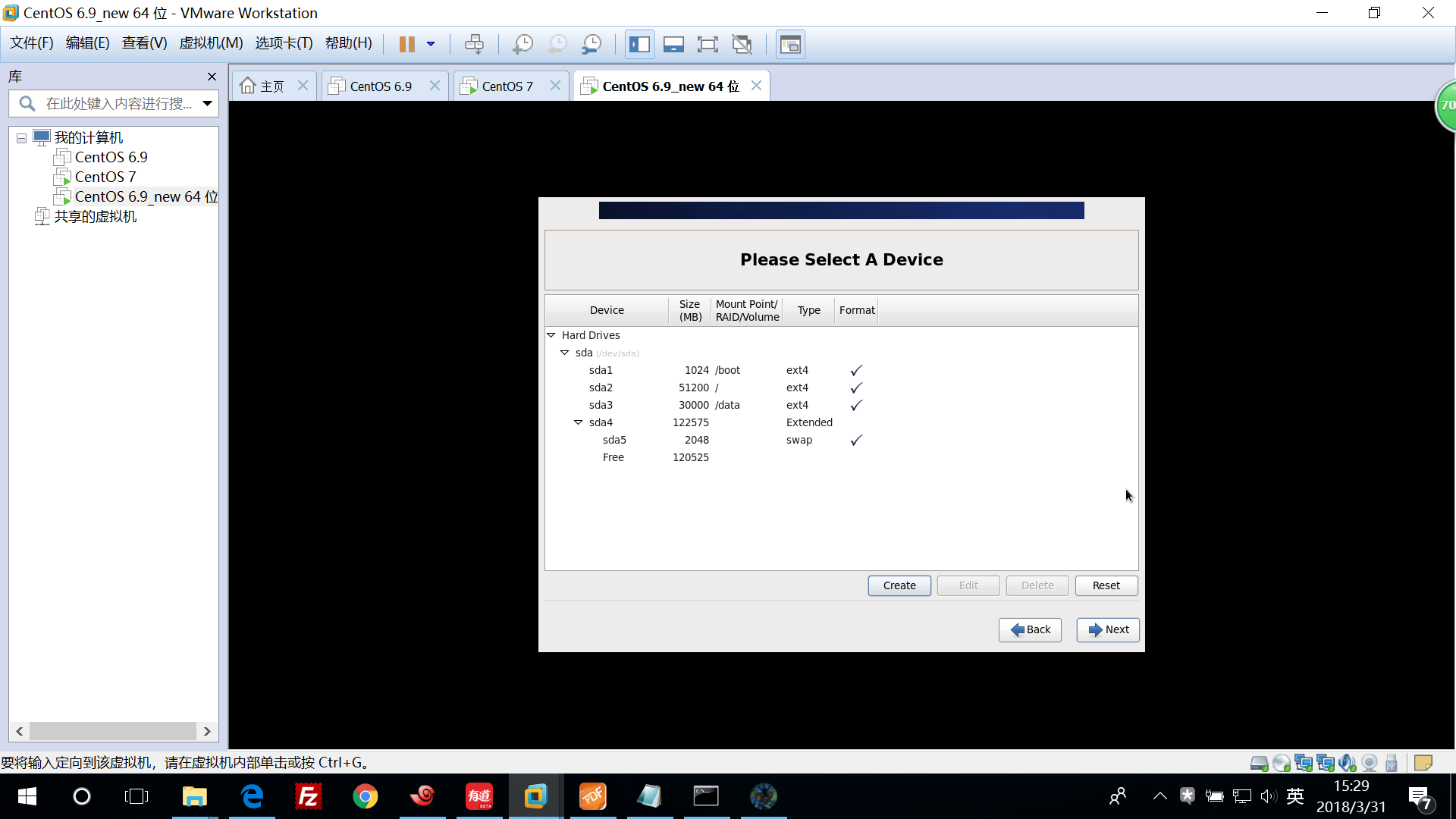The width and height of the screenshot is (1456, 819).
Task: Click the Reset button
Action: [x=1106, y=585]
